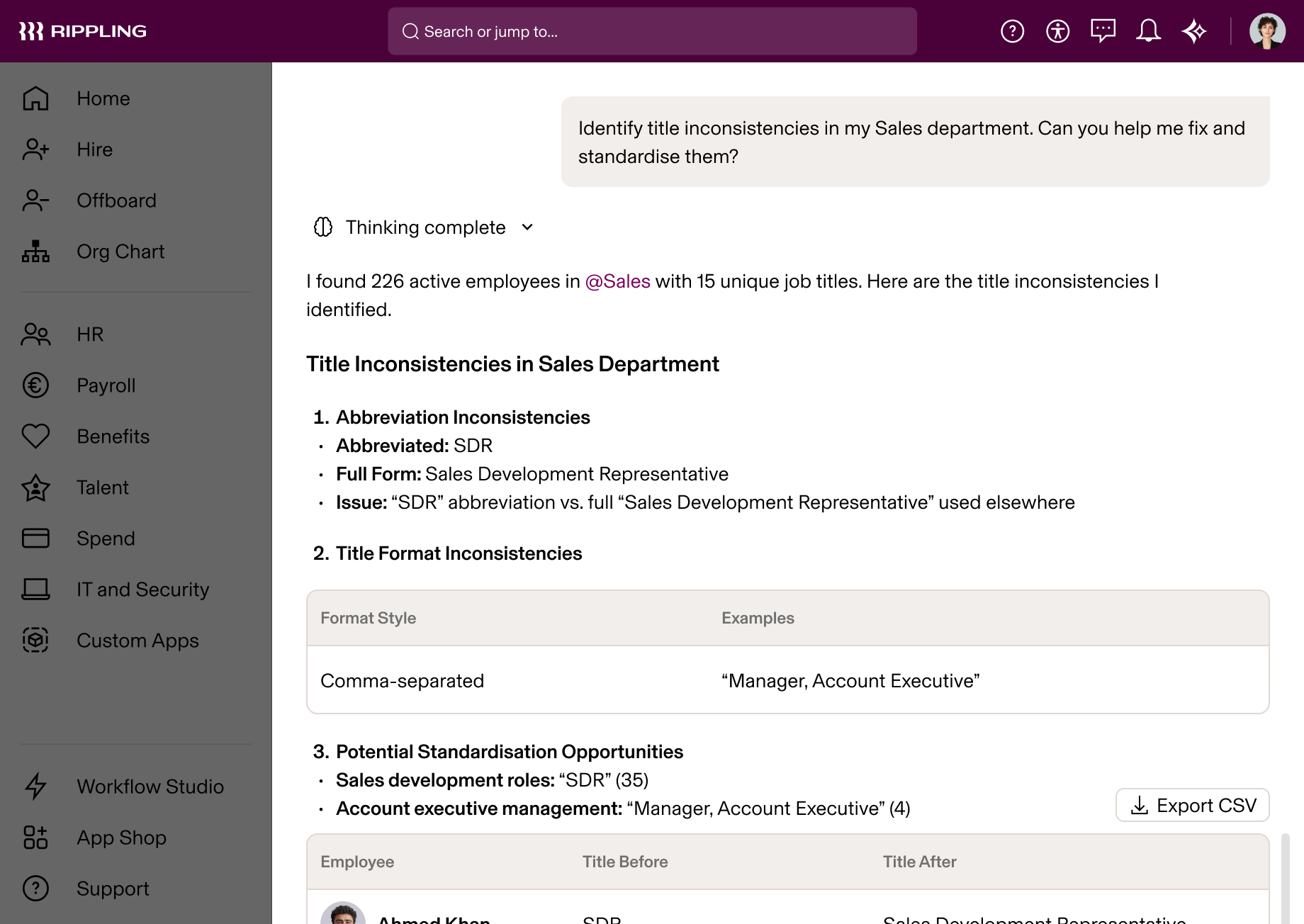Select the Workflow Studio lightning icon

[35, 787]
